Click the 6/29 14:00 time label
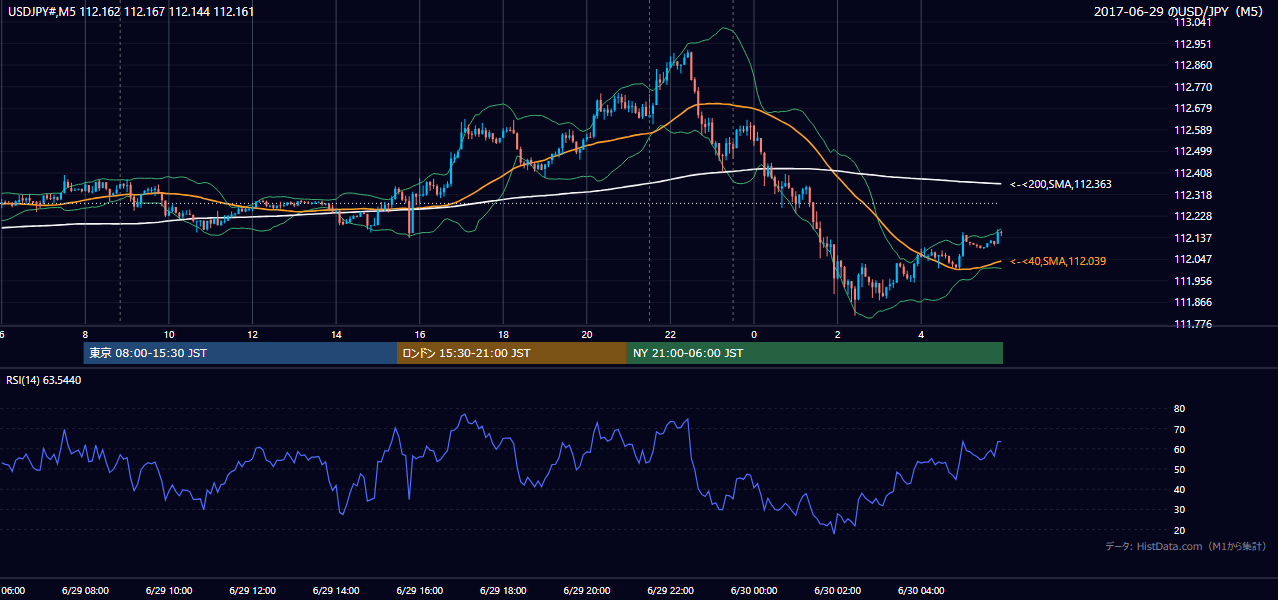Viewport: 1278px width, 600px height. [335, 591]
